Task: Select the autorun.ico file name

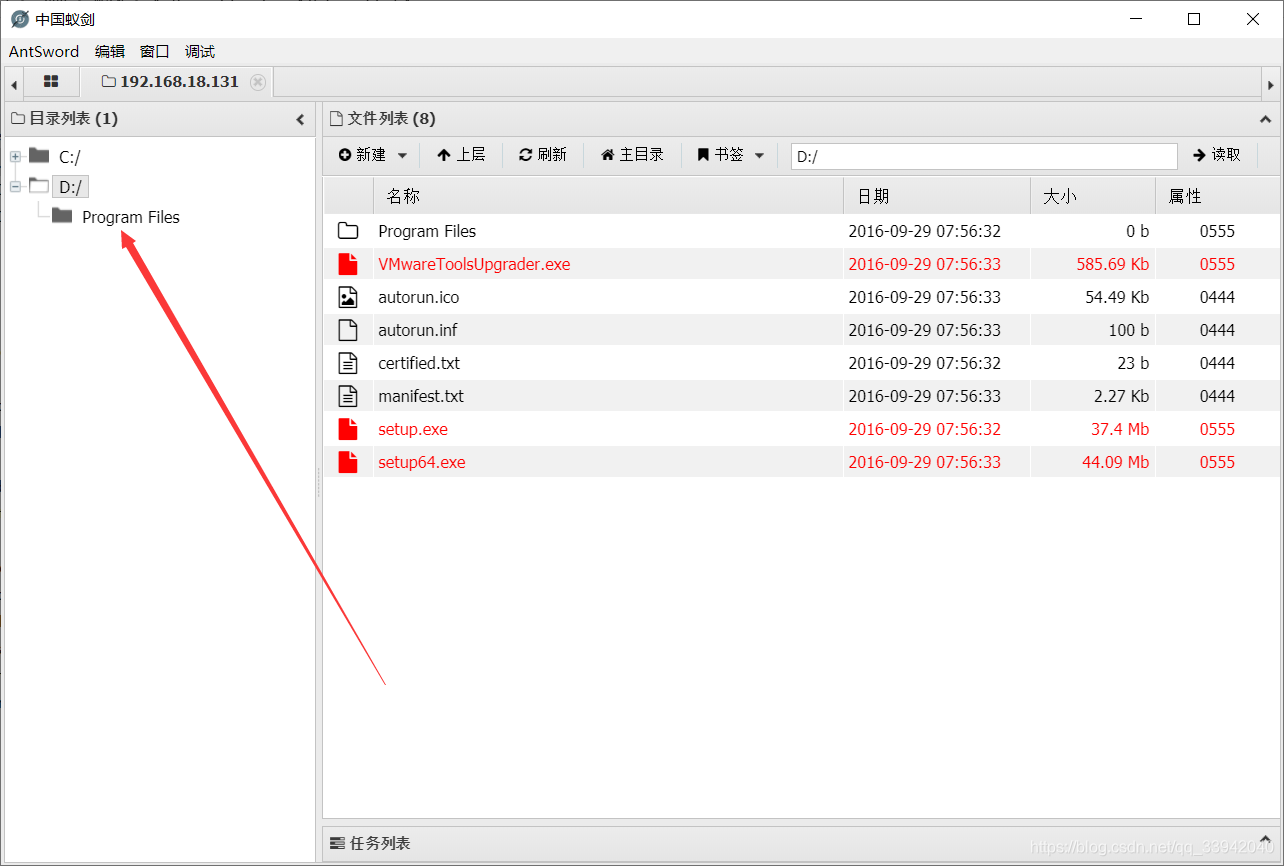Action: [x=418, y=297]
